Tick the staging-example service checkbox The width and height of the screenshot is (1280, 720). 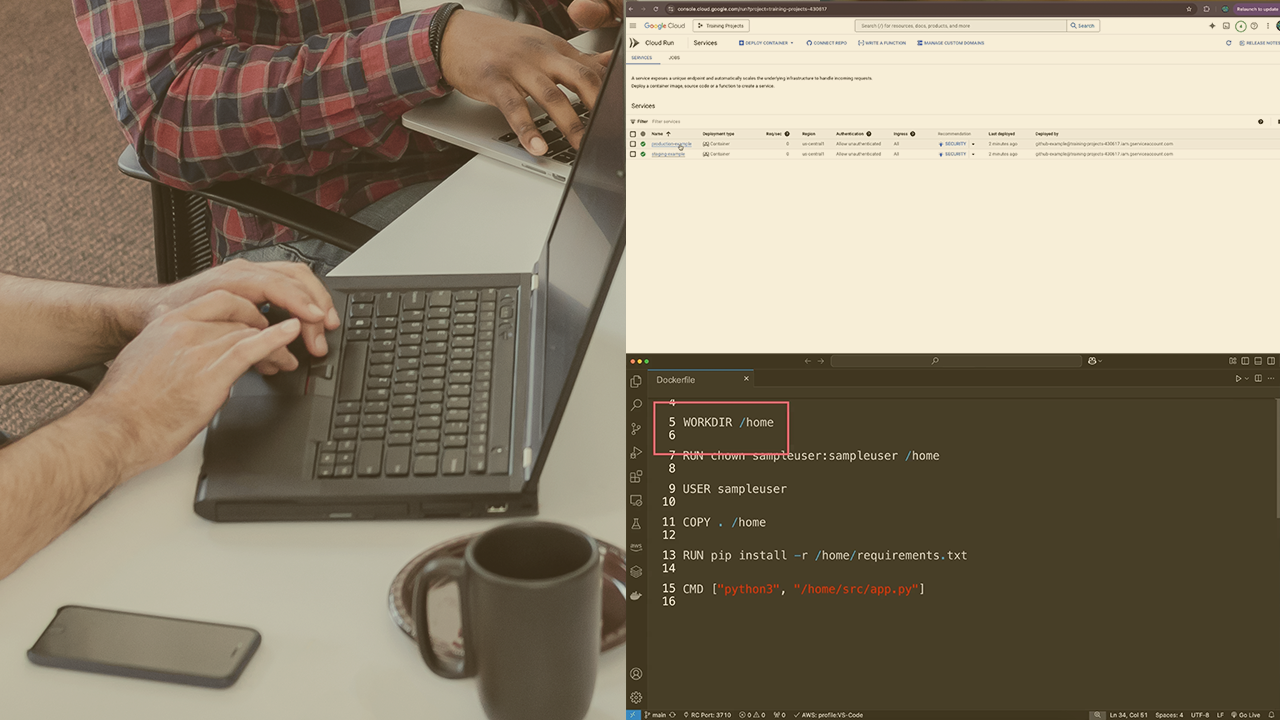click(x=633, y=154)
